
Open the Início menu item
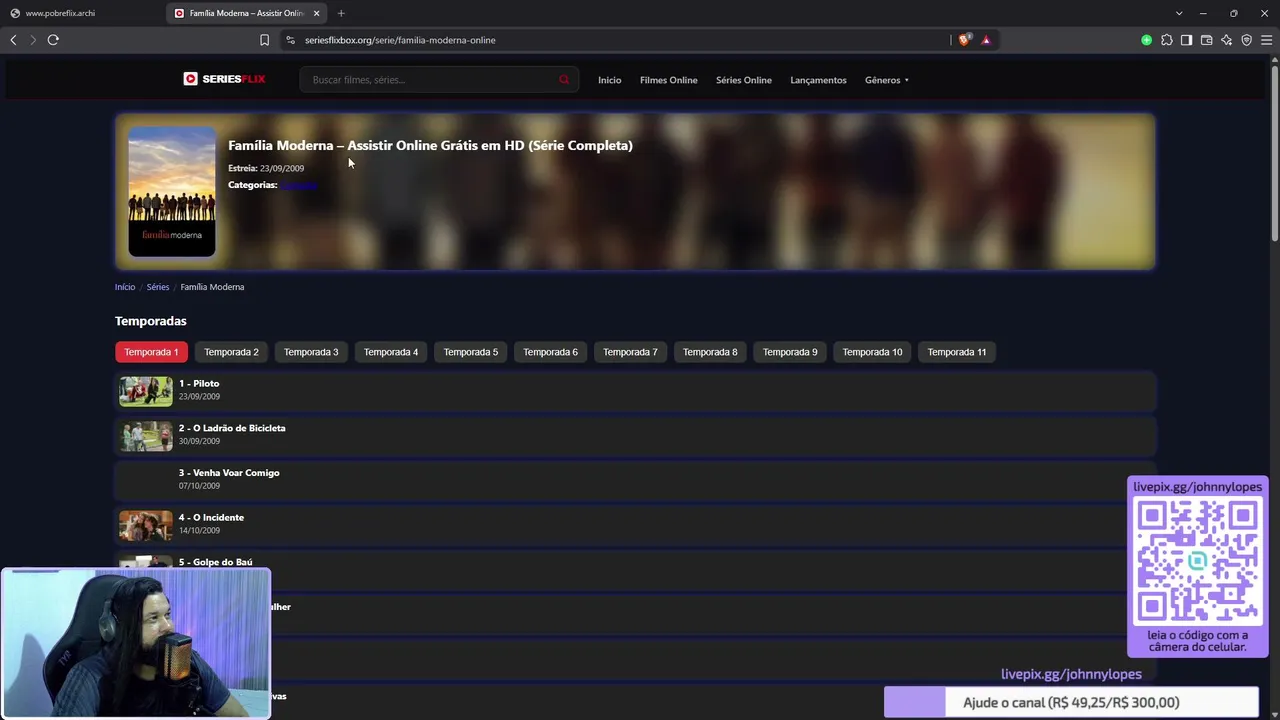[x=610, y=80]
